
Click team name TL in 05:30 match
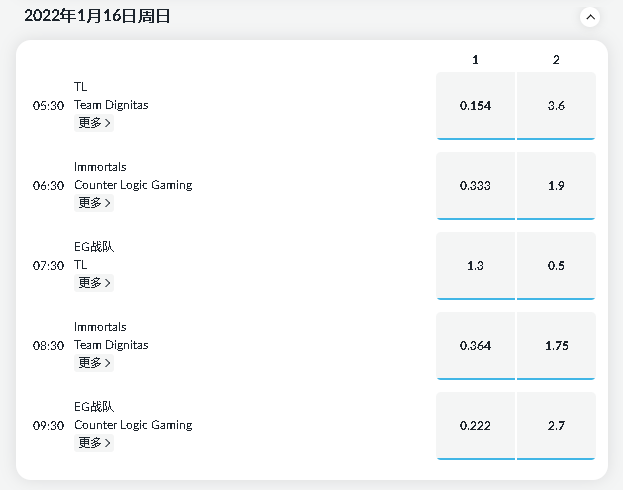pyautogui.click(x=80, y=87)
